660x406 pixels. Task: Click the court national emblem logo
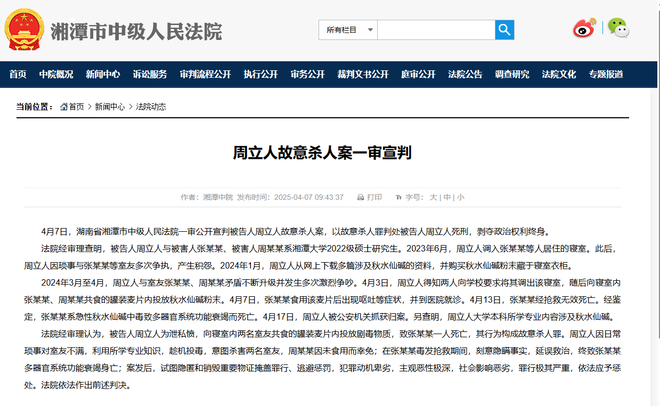(24, 29)
